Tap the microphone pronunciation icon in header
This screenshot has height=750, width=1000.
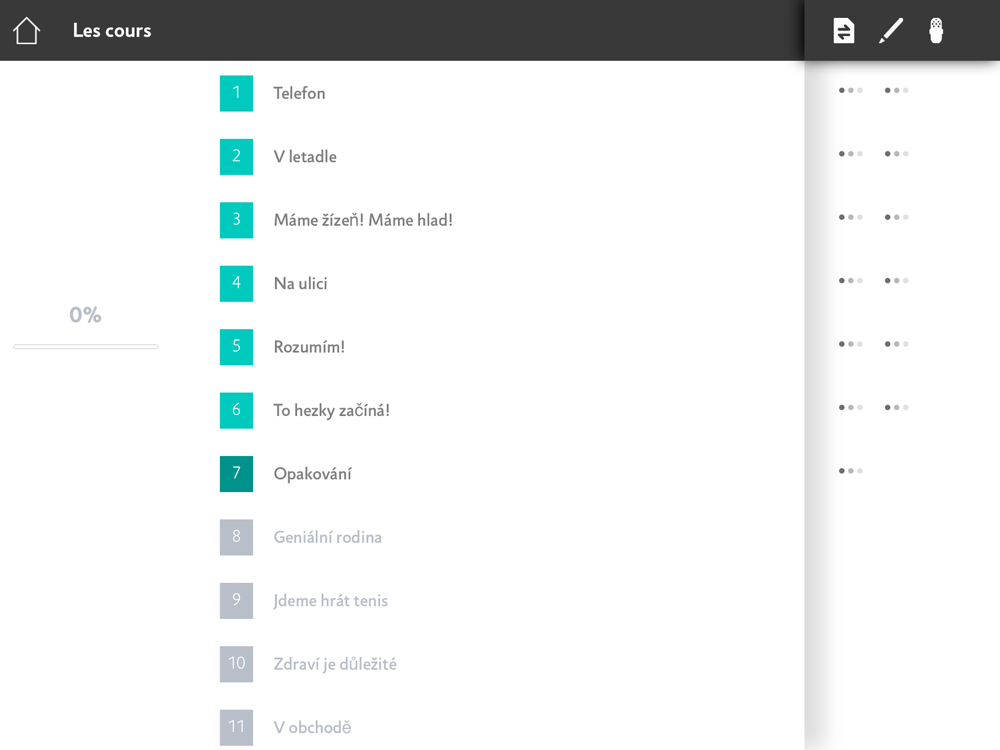pos(936,31)
